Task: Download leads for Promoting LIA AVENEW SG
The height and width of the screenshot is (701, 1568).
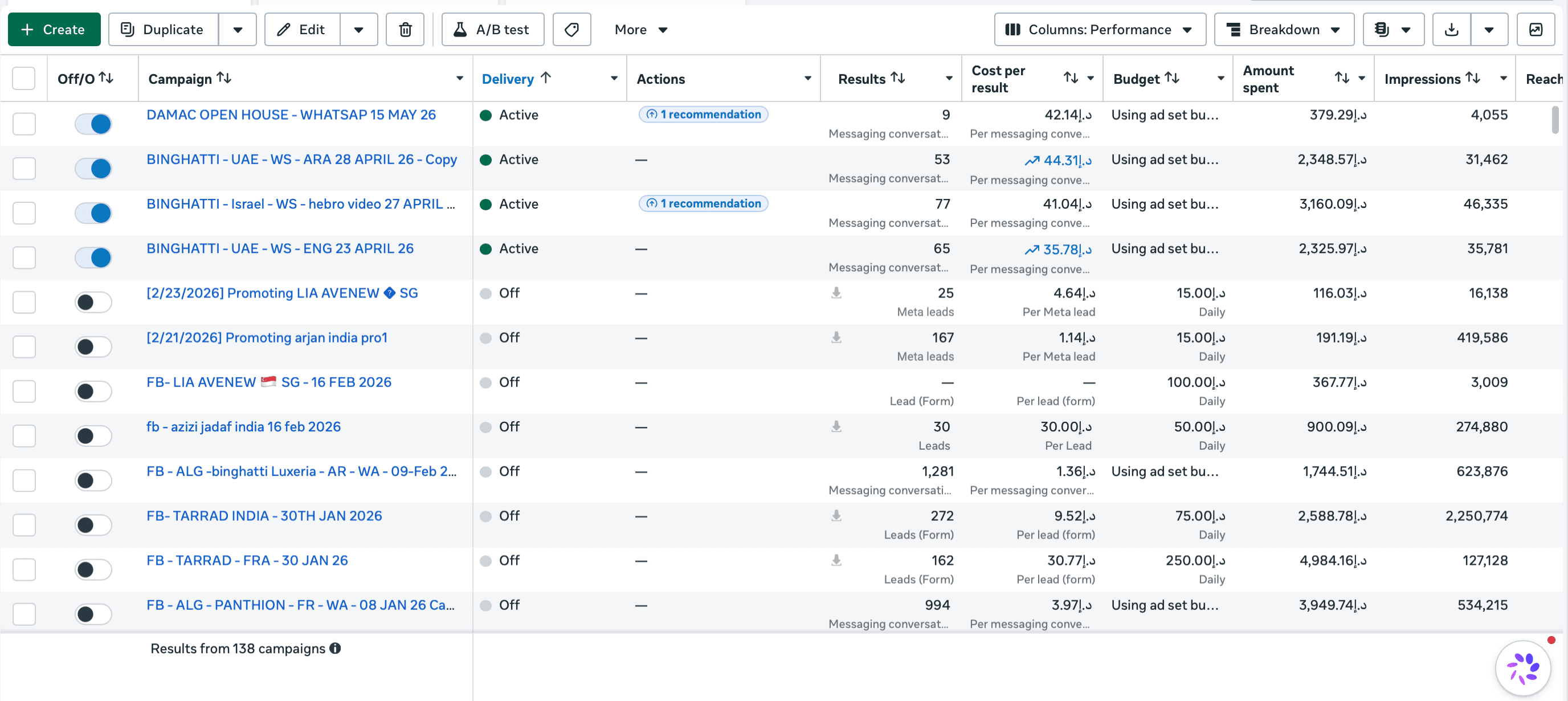Action: 836,293
